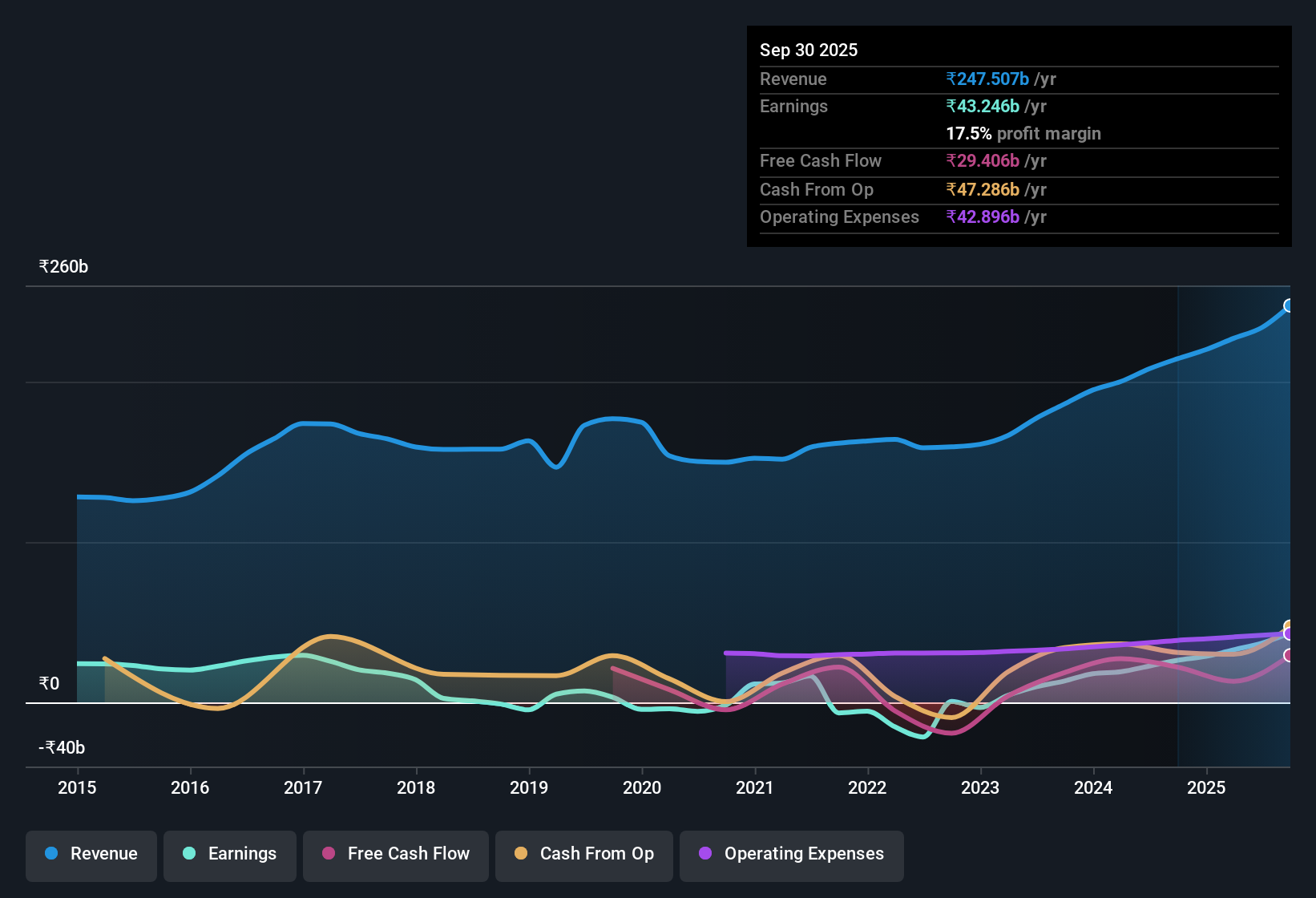Click the 2022 x-axis year label
The width and height of the screenshot is (1316, 898).
tap(867, 787)
